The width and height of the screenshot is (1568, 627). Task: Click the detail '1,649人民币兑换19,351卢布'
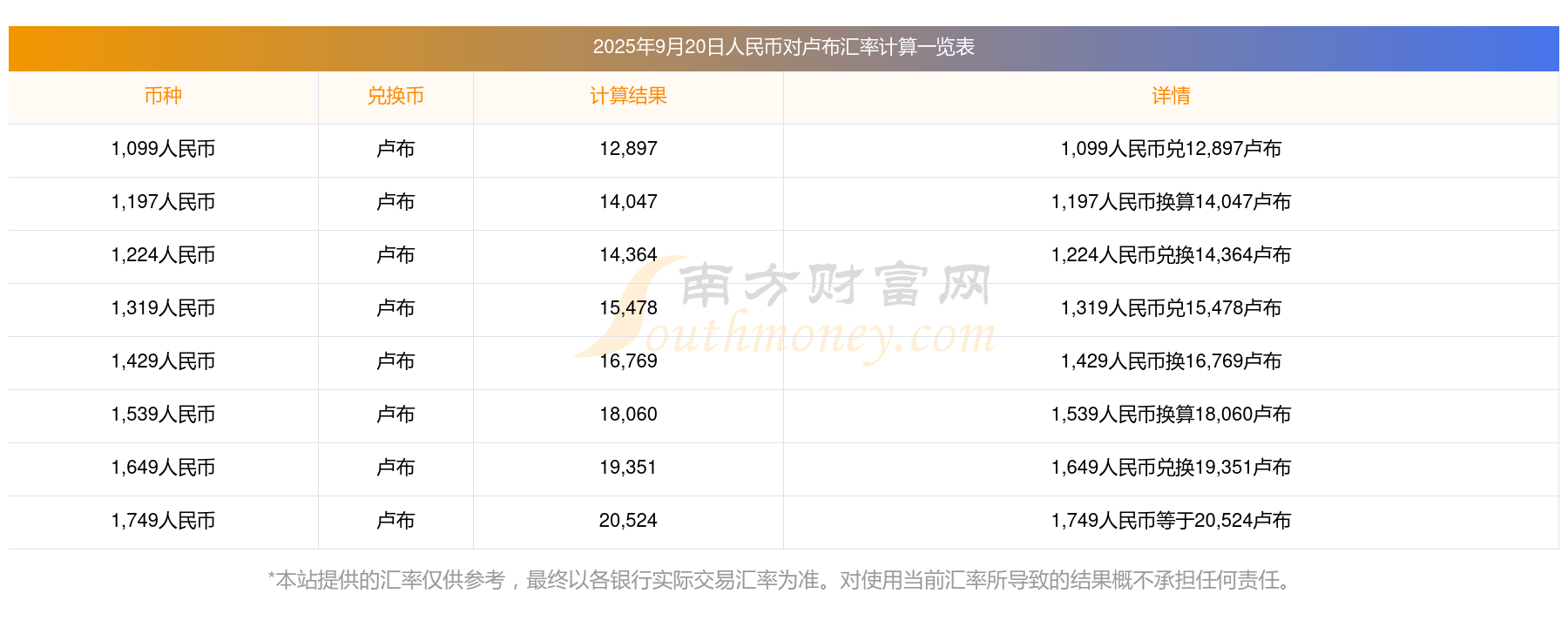(x=1171, y=468)
